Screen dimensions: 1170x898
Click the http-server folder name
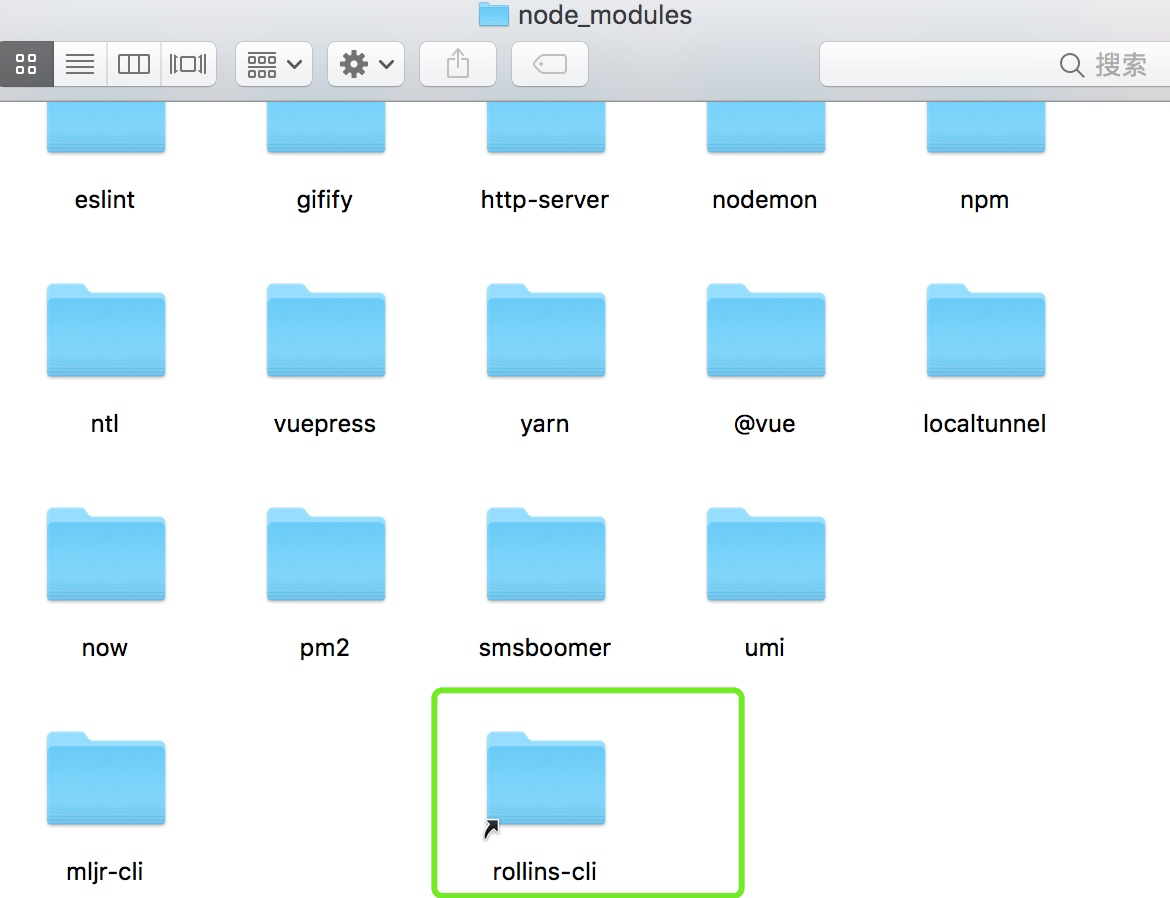pyautogui.click(x=545, y=199)
